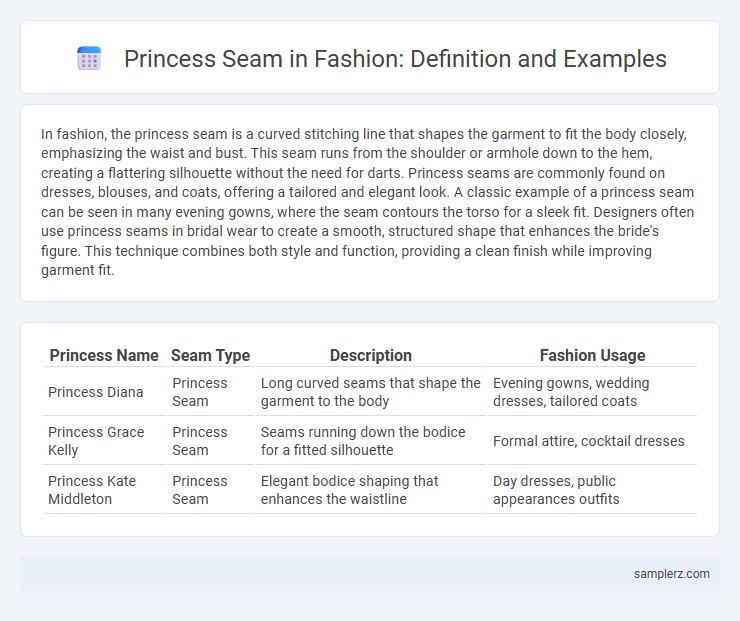Select the 'Description' column header

(x=370, y=355)
